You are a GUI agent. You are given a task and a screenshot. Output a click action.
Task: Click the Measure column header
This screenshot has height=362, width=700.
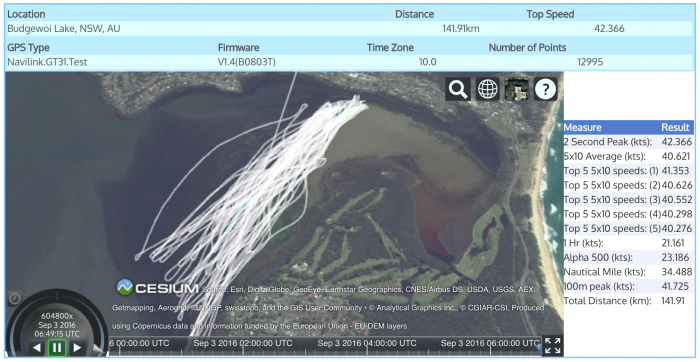click(x=582, y=127)
